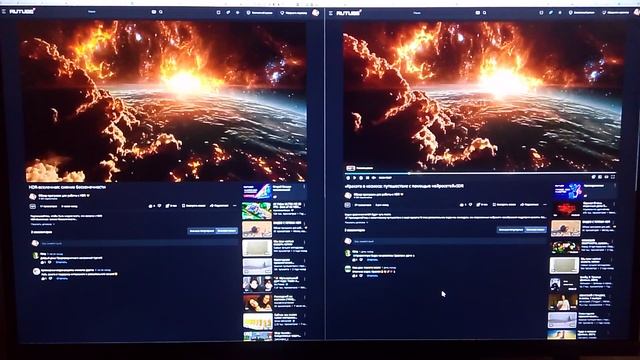Click the seek progress bar of the right video player
The width and height of the screenshot is (640, 360).
[x=480, y=173]
